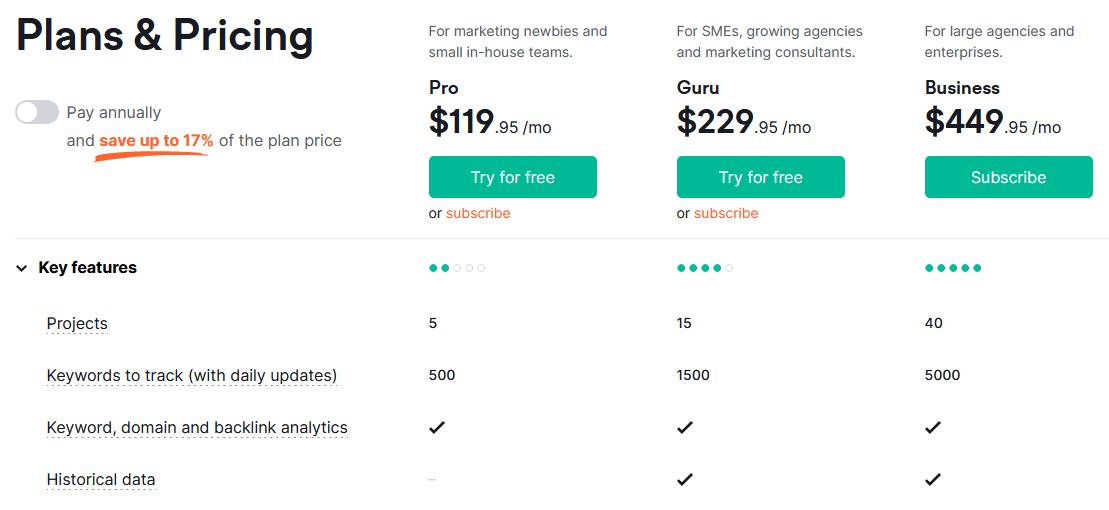The width and height of the screenshot is (1109, 510).
Task: Click the Business plan Historical data checkmark
Action: pos(933,480)
